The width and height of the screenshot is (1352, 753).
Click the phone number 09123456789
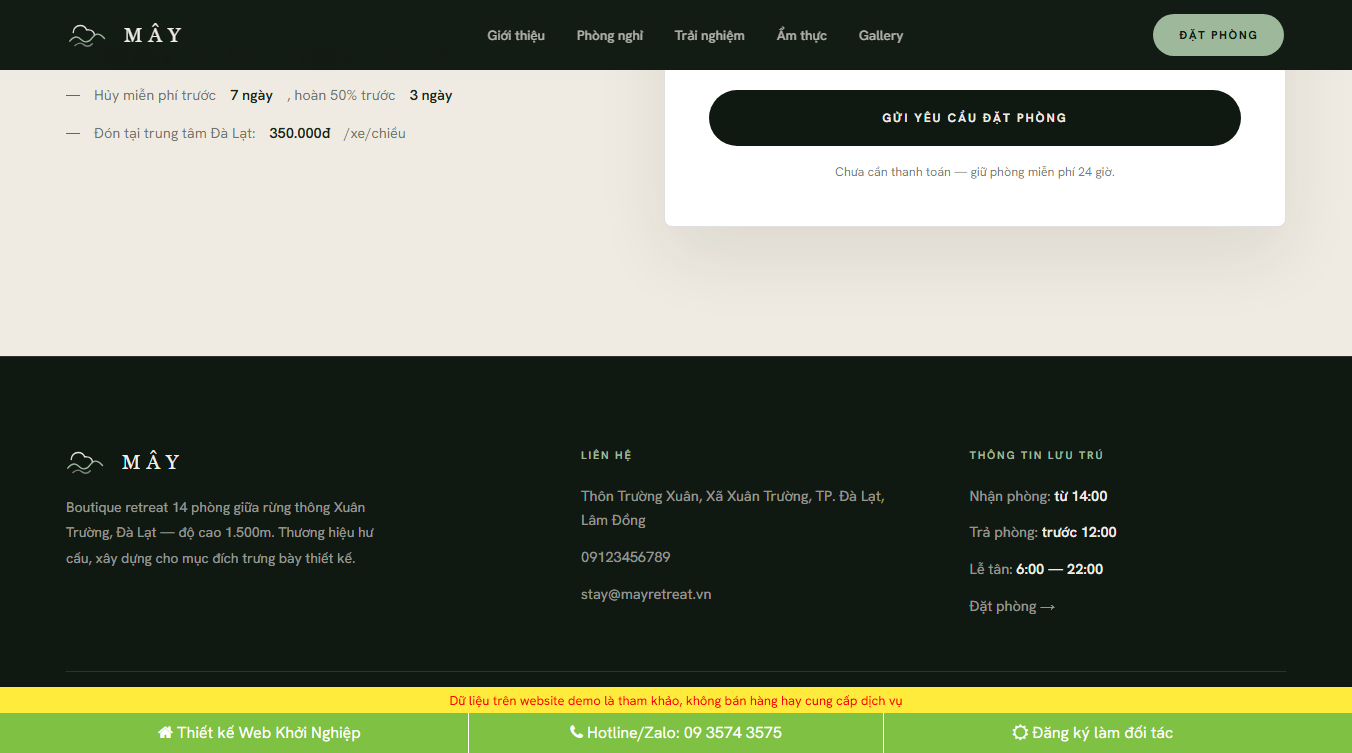click(626, 557)
